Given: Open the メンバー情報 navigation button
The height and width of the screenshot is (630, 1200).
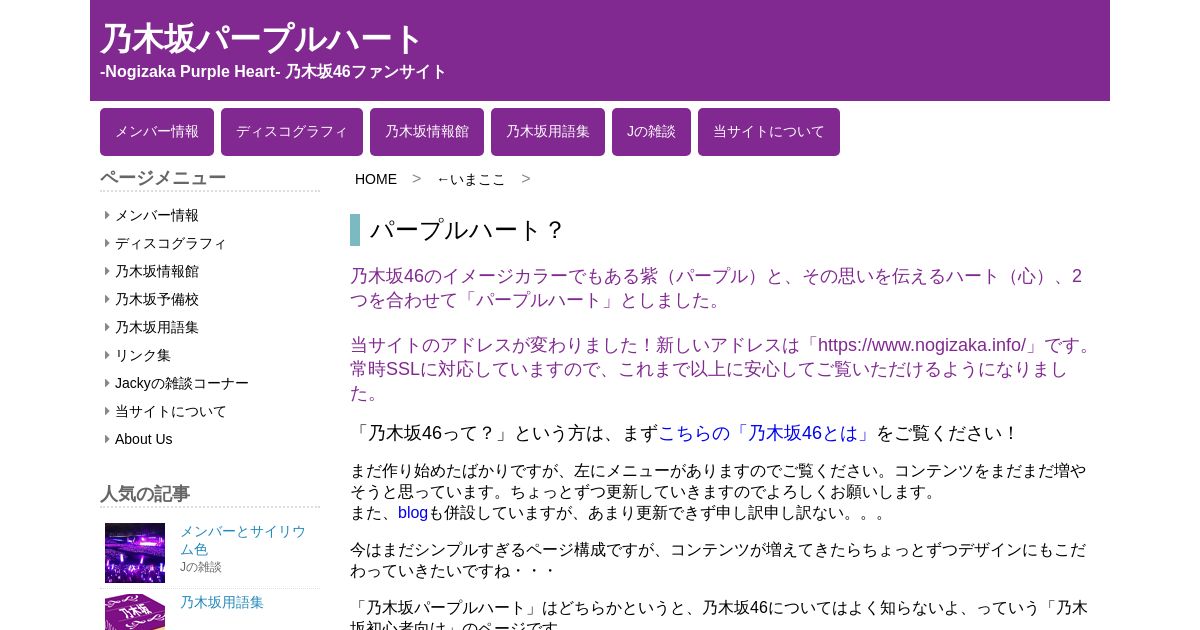Looking at the screenshot, I should 157,132.
